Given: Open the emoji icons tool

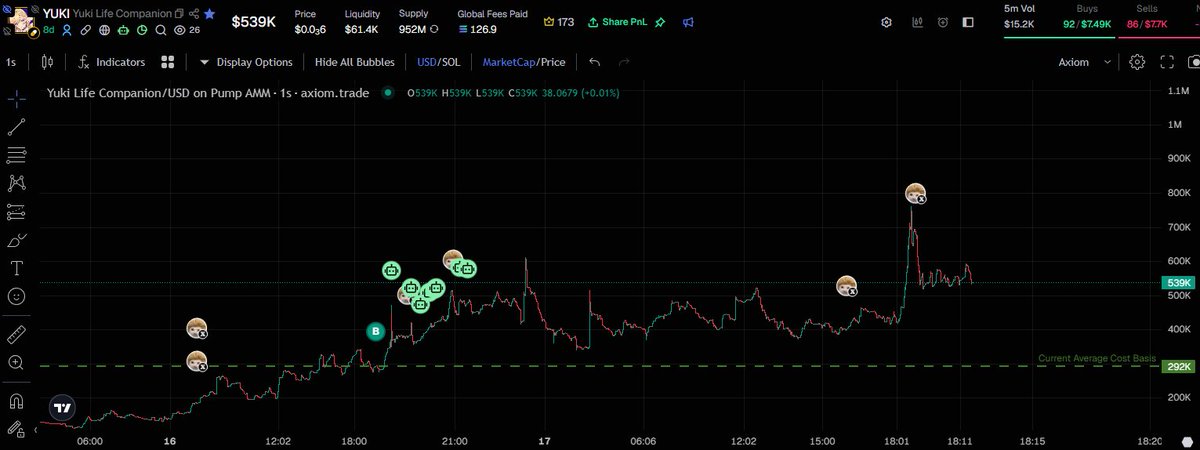Looking at the screenshot, I should click(16, 297).
